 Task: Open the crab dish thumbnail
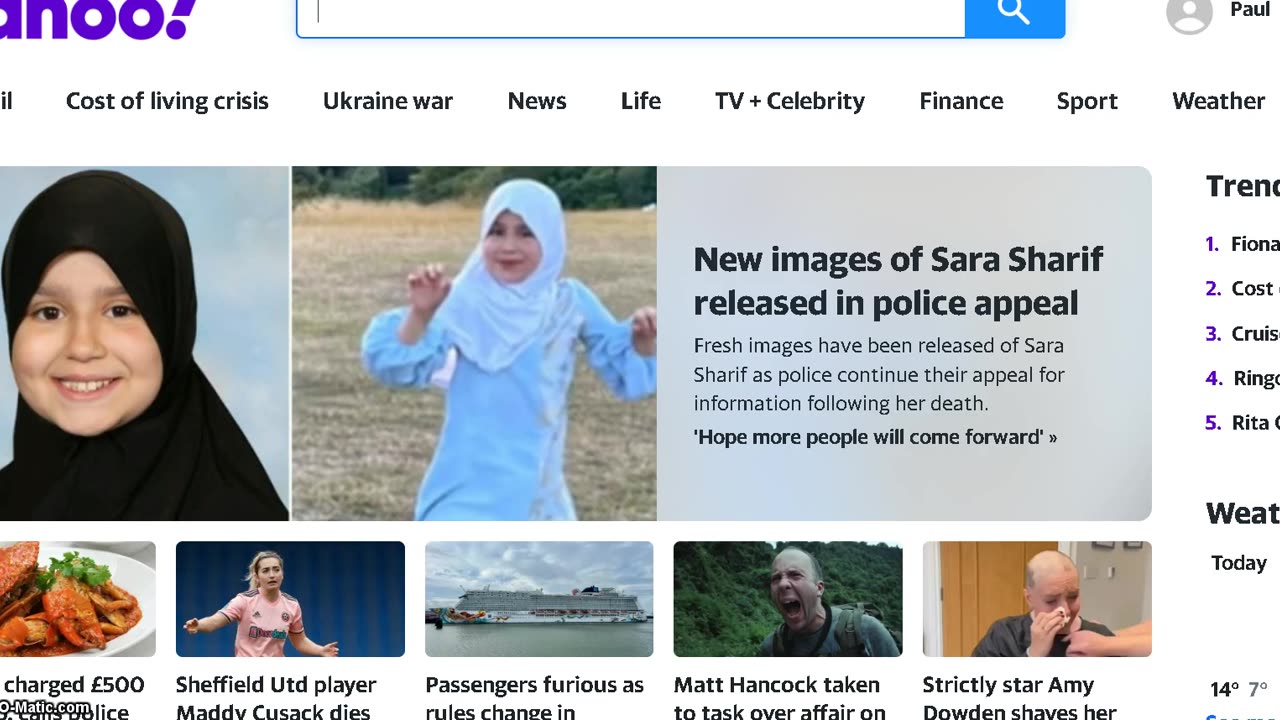[78, 599]
